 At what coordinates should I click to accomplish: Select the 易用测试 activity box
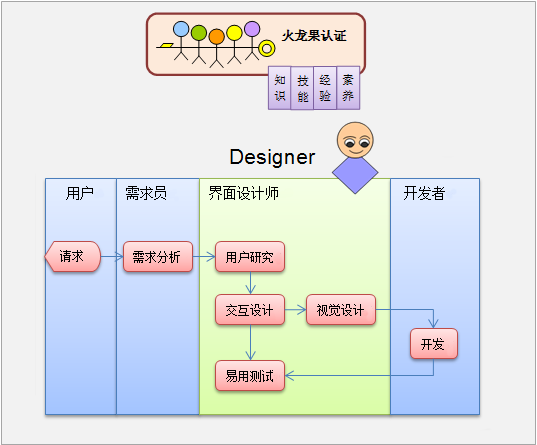point(250,375)
